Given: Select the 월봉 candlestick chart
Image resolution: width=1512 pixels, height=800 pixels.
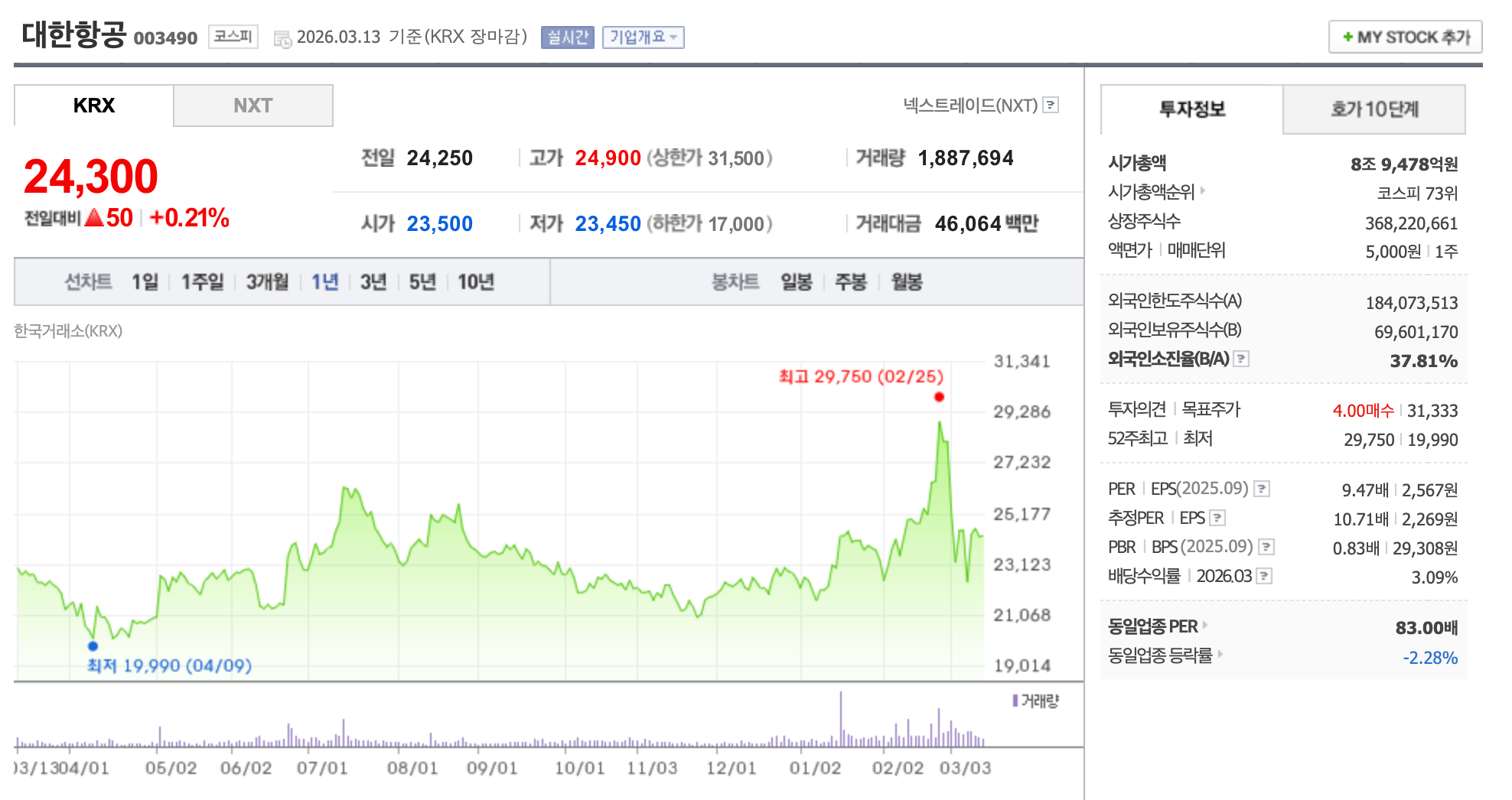Looking at the screenshot, I should click(907, 282).
